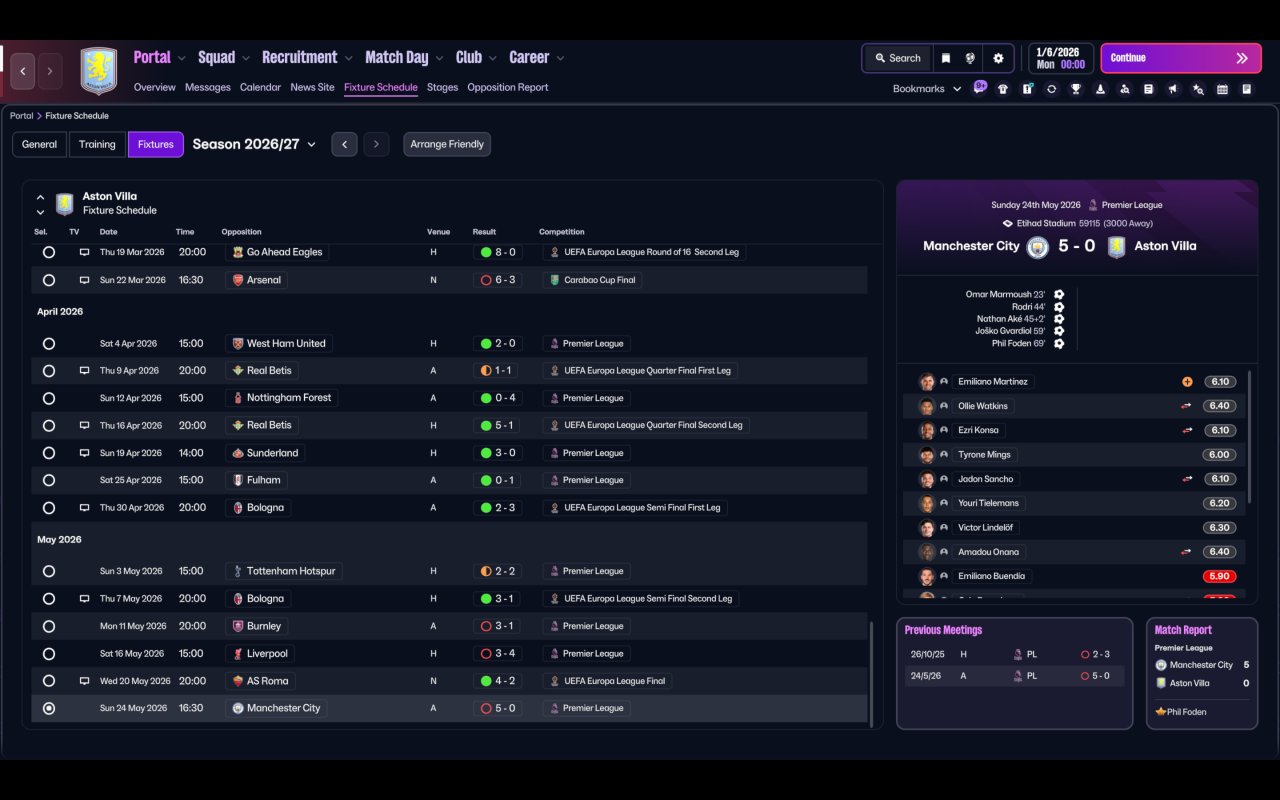The width and height of the screenshot is (1280, 800).
Task: Click Tyrone Mings' portrait thumbnail
Action: (927, 455)
